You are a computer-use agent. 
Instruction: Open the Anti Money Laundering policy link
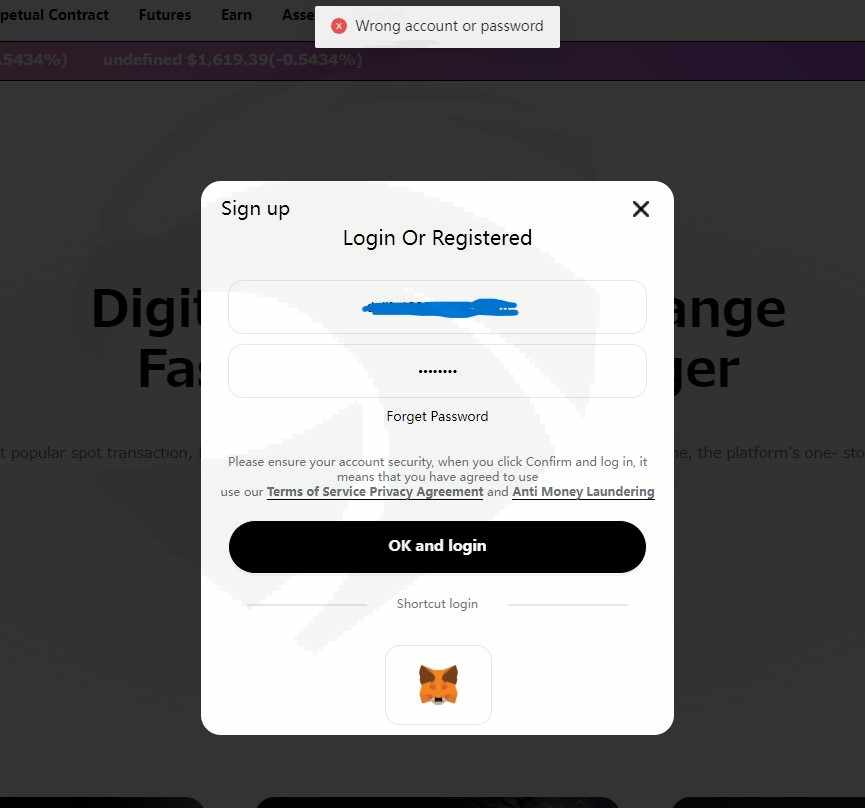click(583, 491)
